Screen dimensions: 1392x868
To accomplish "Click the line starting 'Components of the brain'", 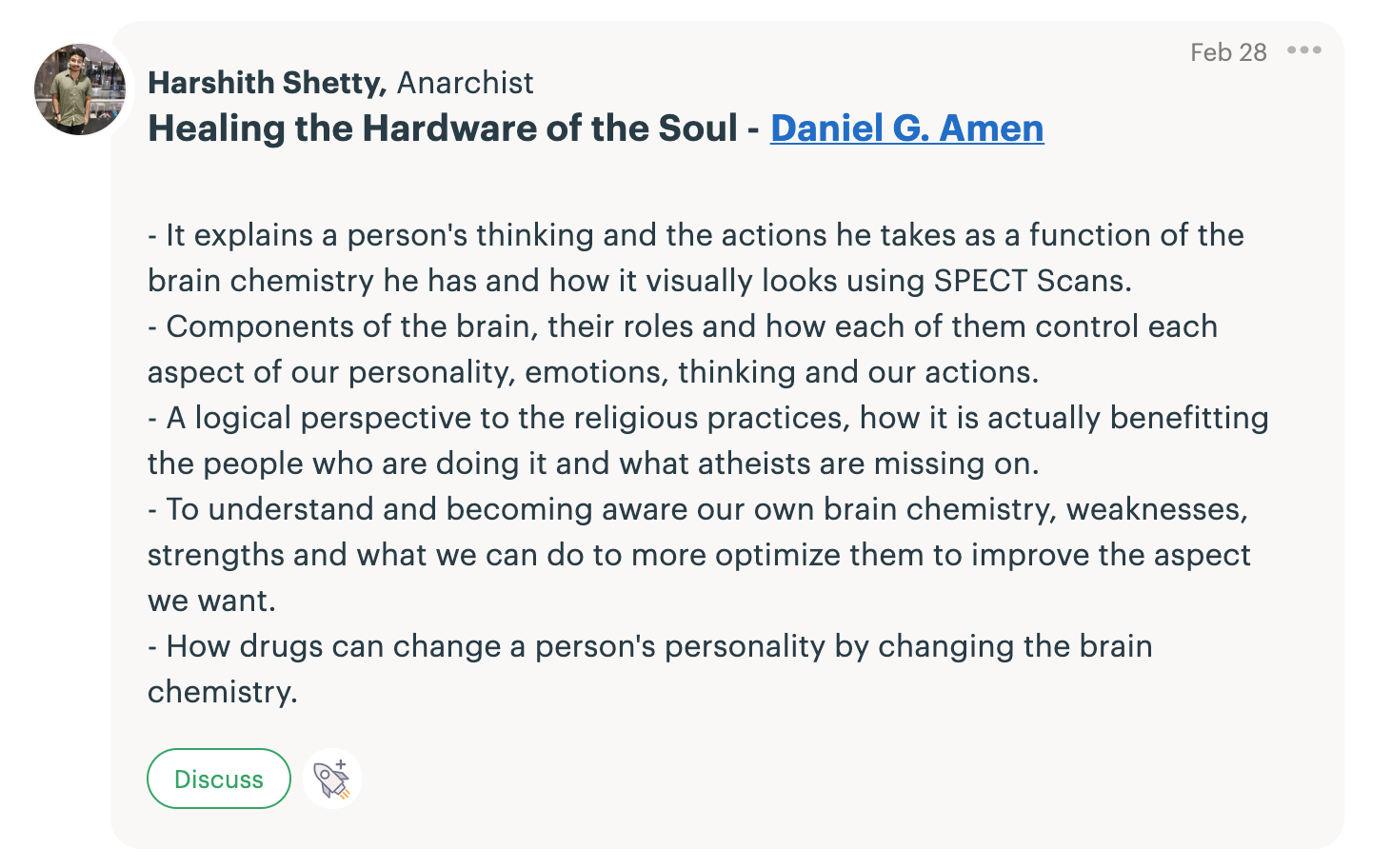I will click(x=683, y=326).
